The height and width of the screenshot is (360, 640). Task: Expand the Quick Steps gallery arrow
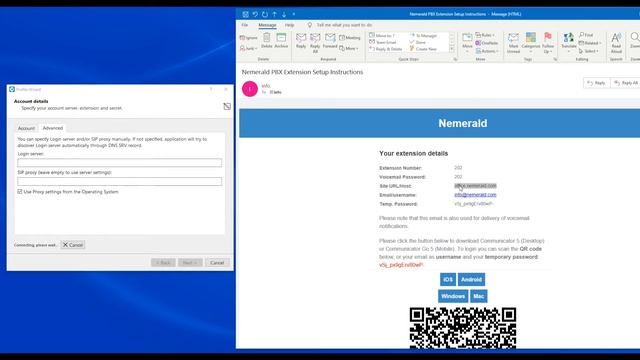(x=452, y=49)
